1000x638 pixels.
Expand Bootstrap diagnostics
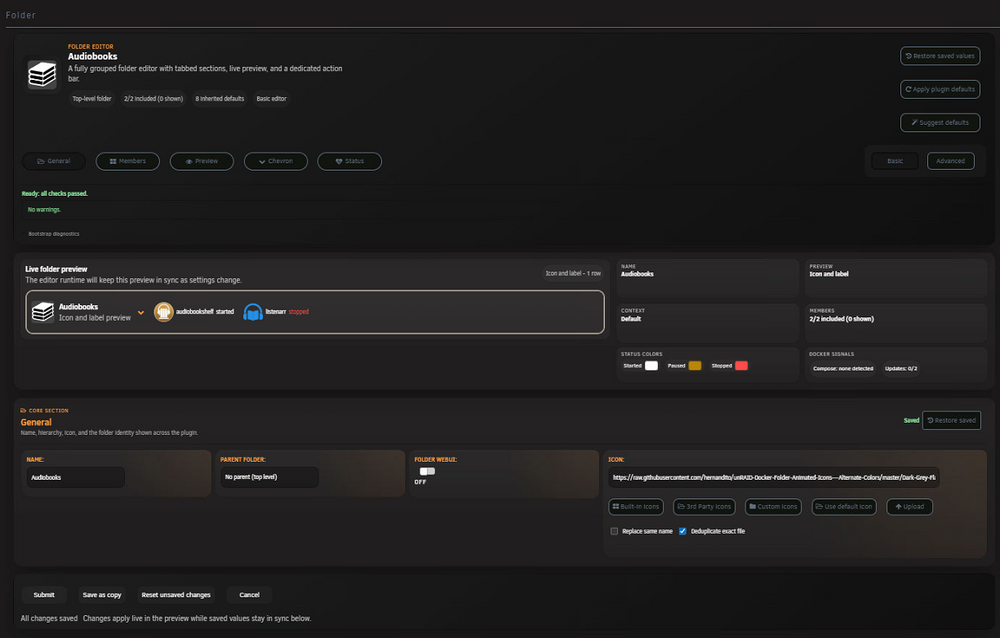coord(54,234)
